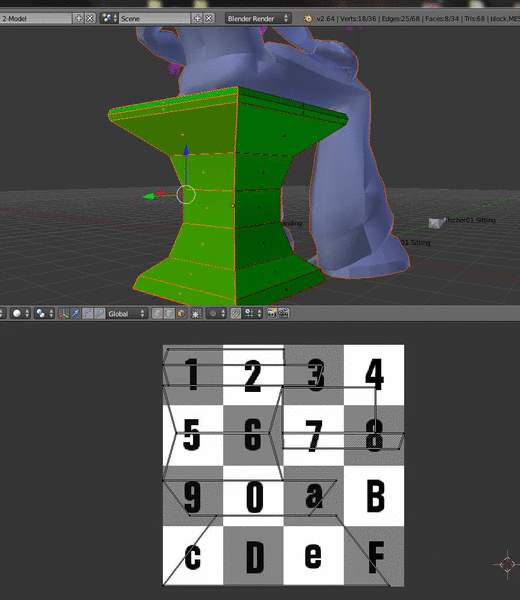Click the green Y-axis manipulator arrow
Viewport: 520px width, 600px height.
pyautogui.click(x=147, y=197)
